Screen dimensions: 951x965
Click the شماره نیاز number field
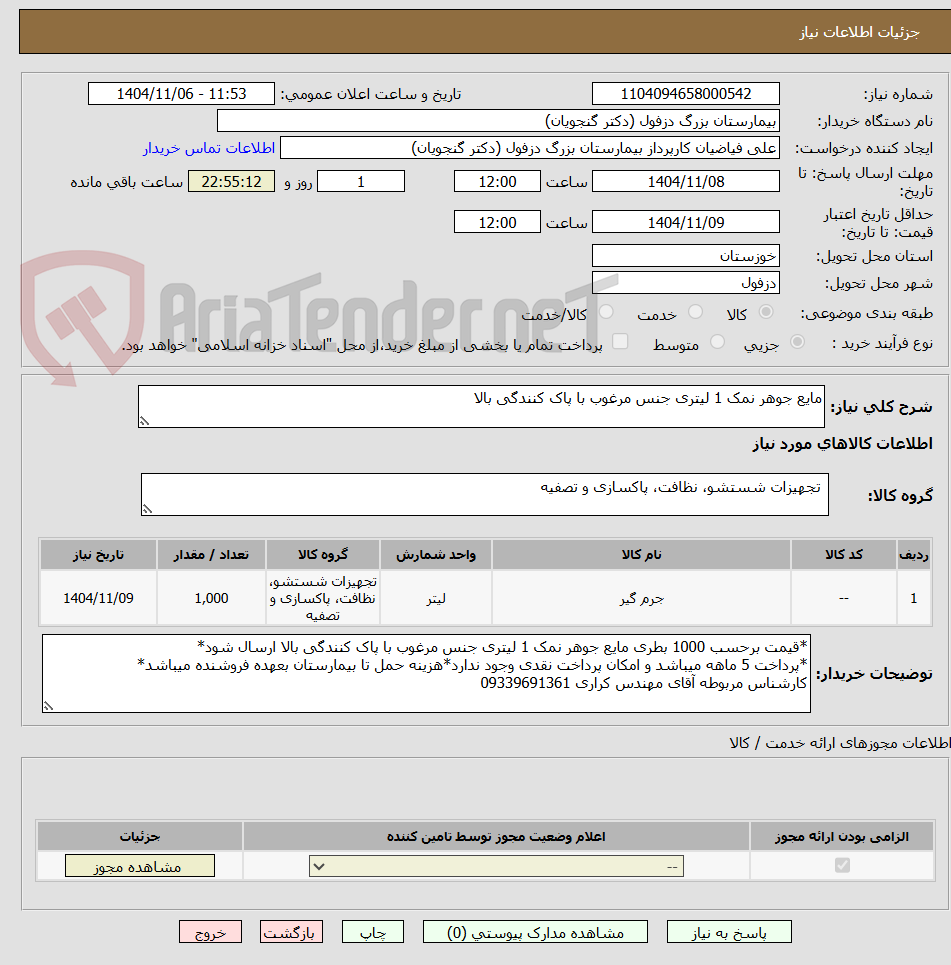point(686,94)
